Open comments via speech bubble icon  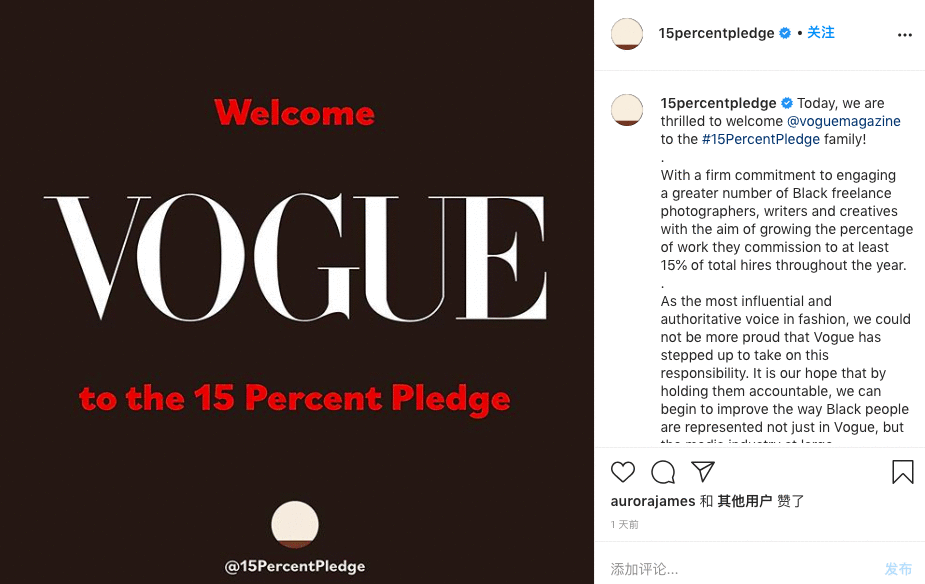click(x=663, y=472)
